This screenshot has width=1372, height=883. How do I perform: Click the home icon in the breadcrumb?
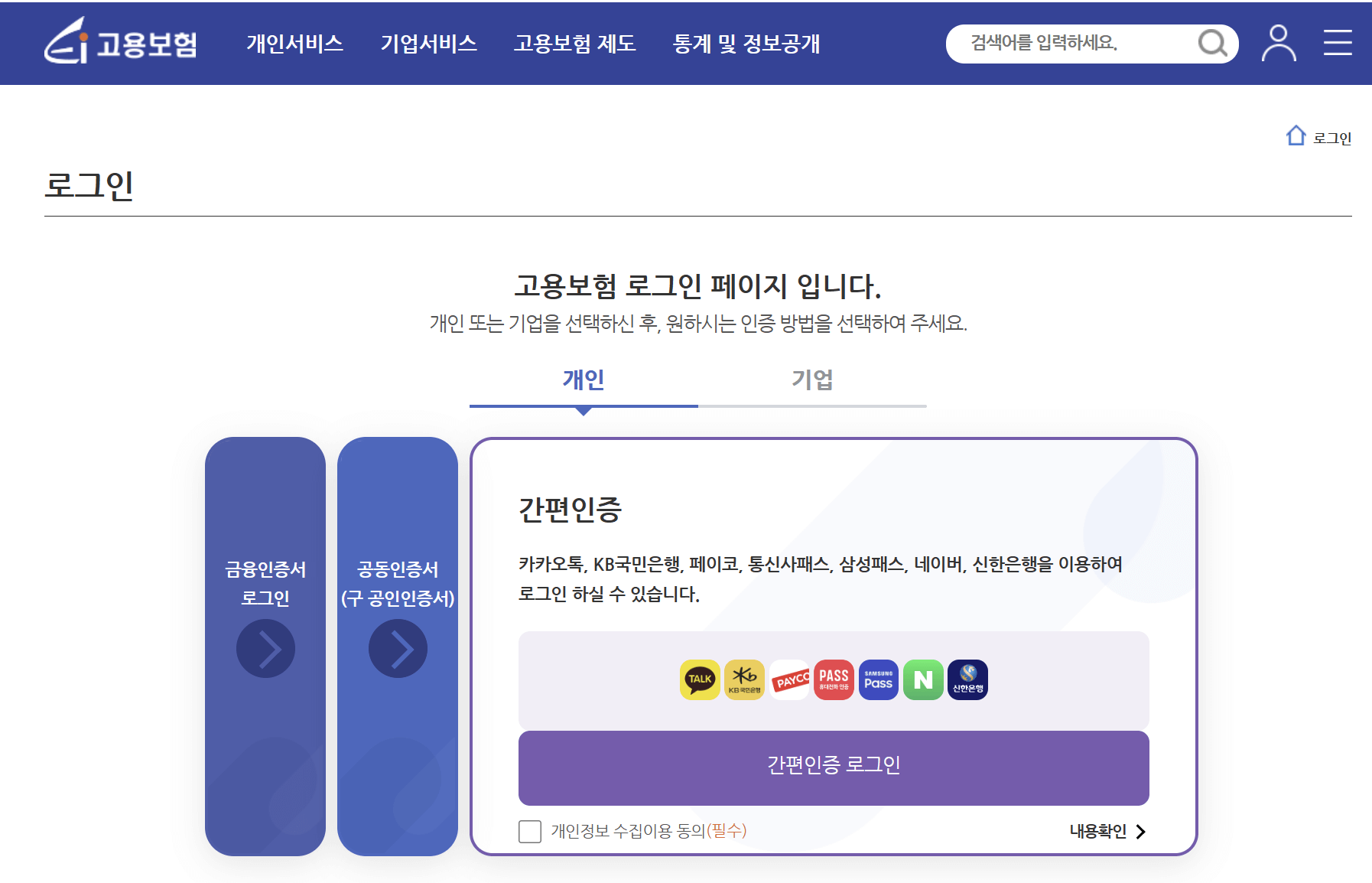(1295, 135)
